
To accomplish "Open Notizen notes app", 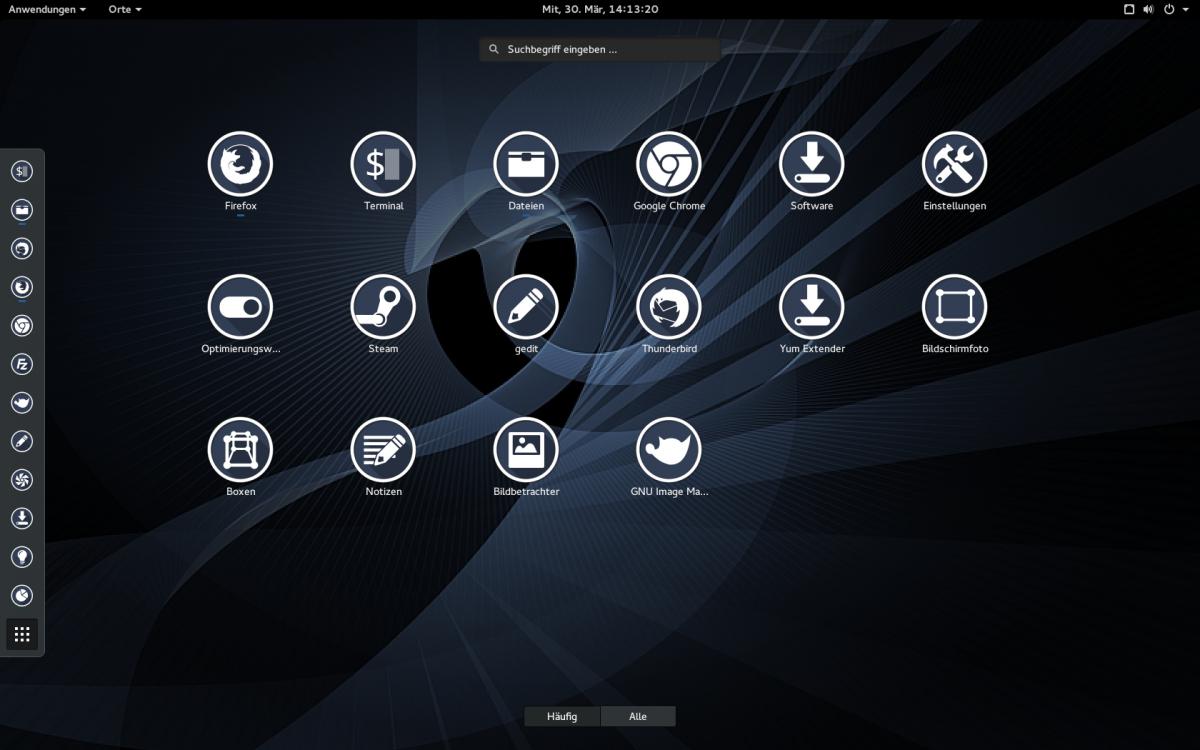I will click(x=384, y=450).
